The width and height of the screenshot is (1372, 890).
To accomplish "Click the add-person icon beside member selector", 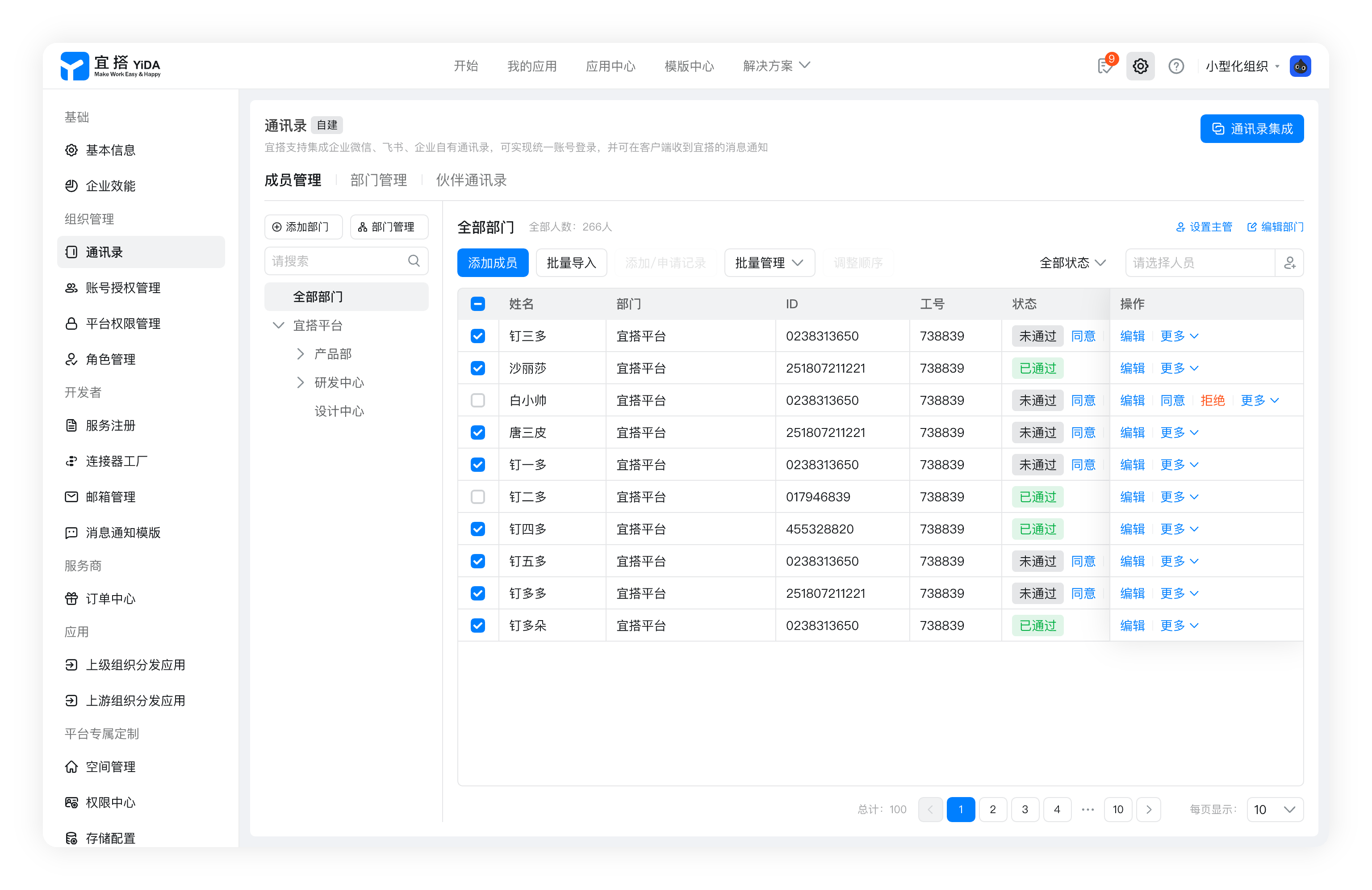I will [1289, 263].
